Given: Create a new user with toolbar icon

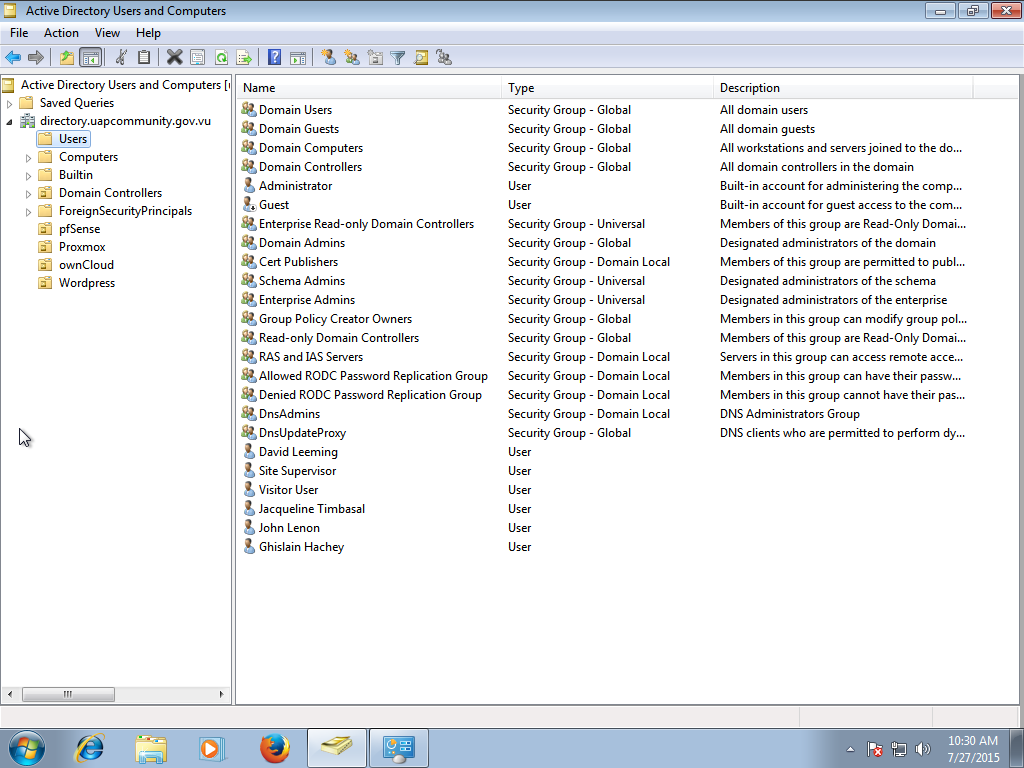Looking at the screenshot, I should click(x=328, y=58).
